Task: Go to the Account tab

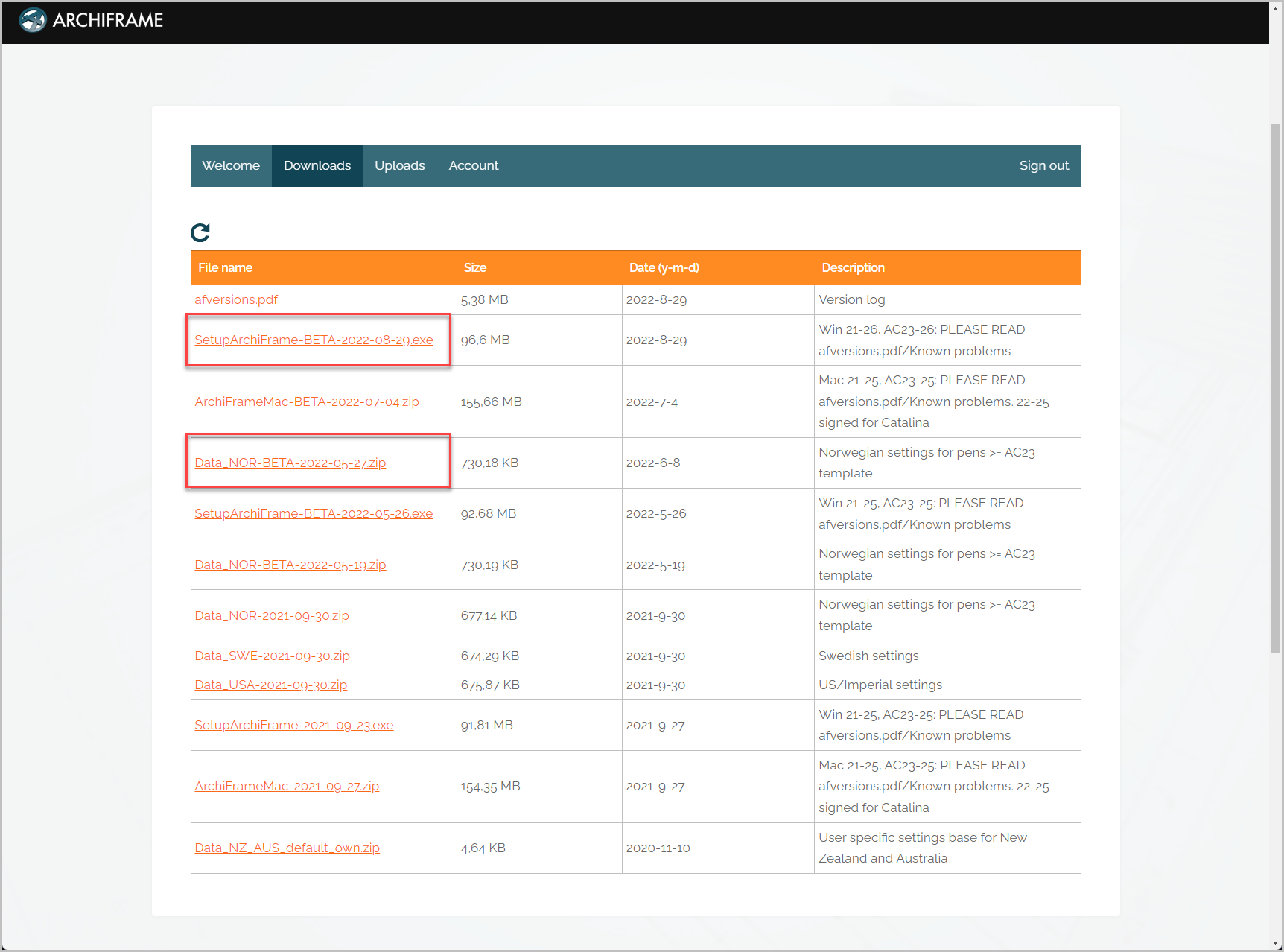Action: [474, 165]
